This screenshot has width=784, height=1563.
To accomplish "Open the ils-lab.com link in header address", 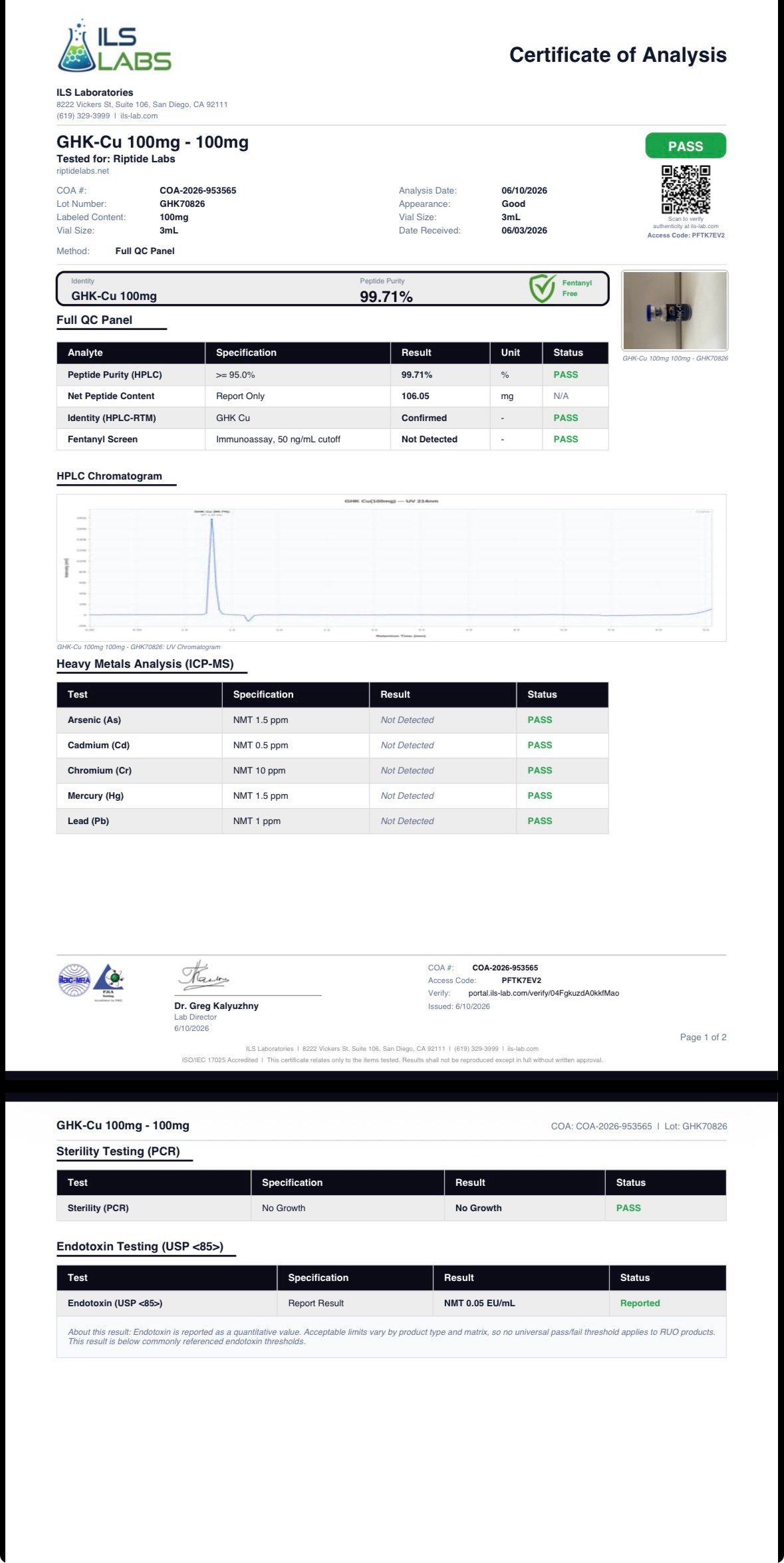I will point(139,116).
